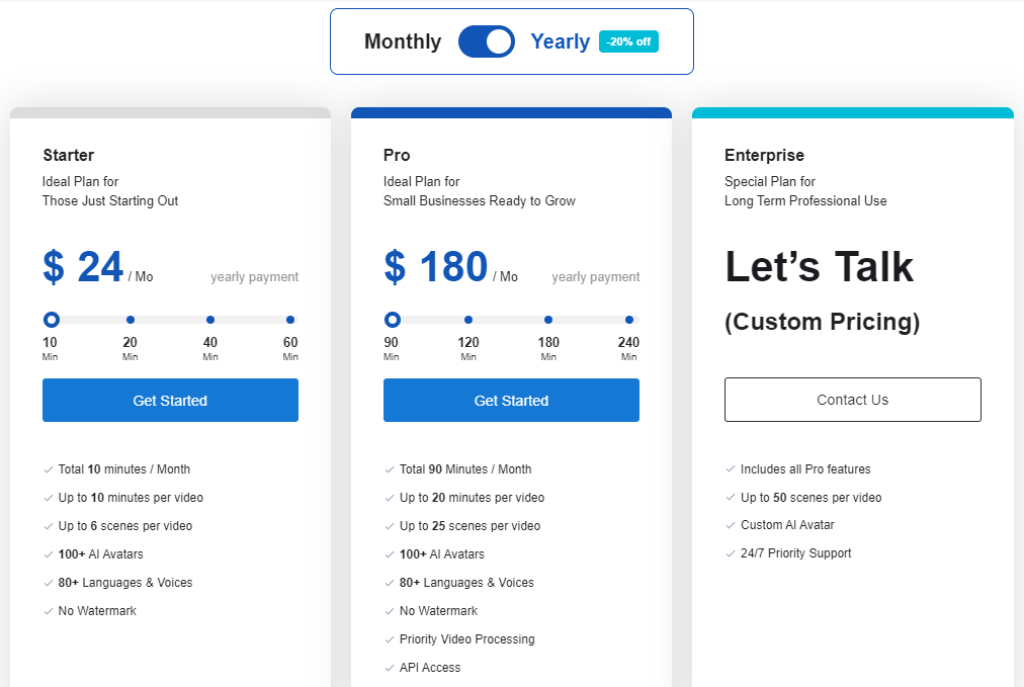Select 240 Min on the Pro slider
The width and height of the screenshot is (1024, 687).
click(x=628, y=320)
